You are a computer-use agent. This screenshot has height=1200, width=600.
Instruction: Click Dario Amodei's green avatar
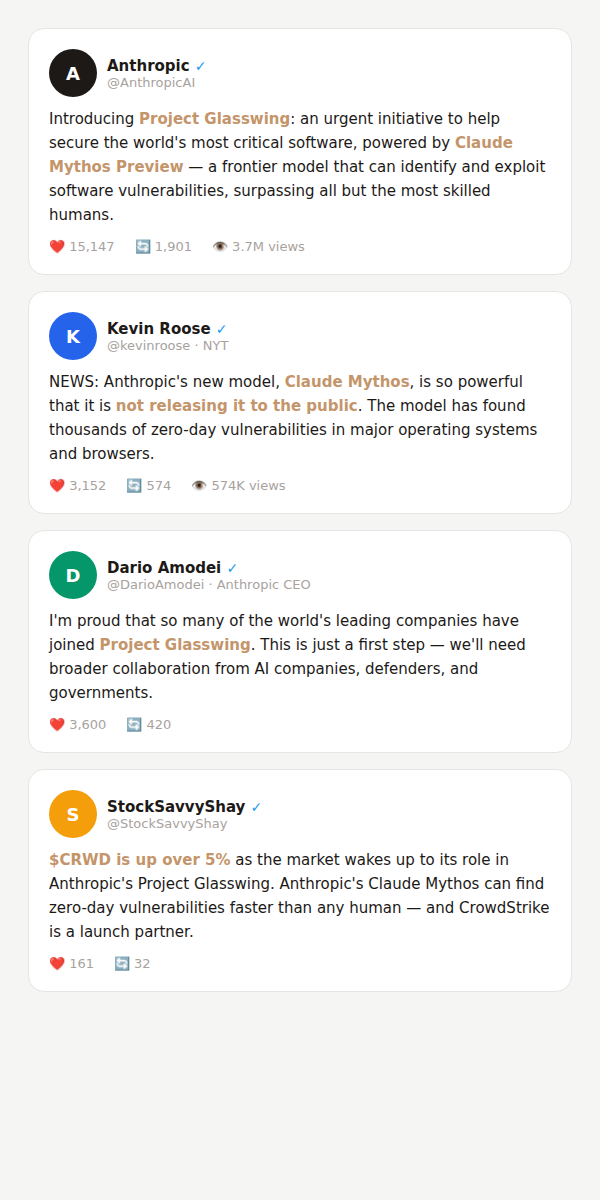click(73, 575)
